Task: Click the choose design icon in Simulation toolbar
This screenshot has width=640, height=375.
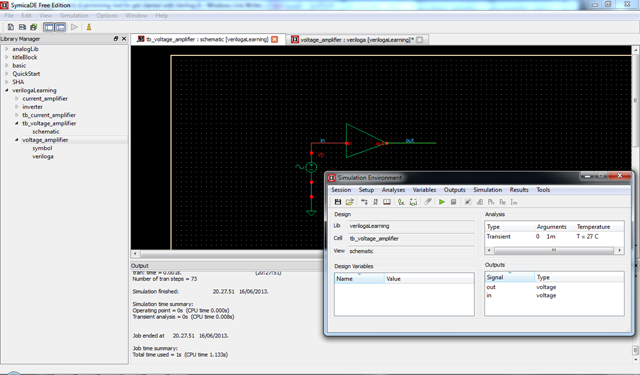Action: pos(364,202)
